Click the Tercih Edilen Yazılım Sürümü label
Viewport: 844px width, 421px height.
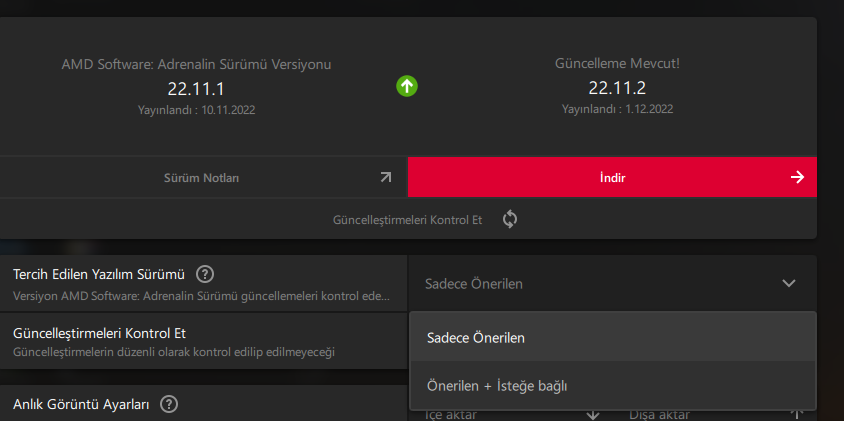pos(99,275)
